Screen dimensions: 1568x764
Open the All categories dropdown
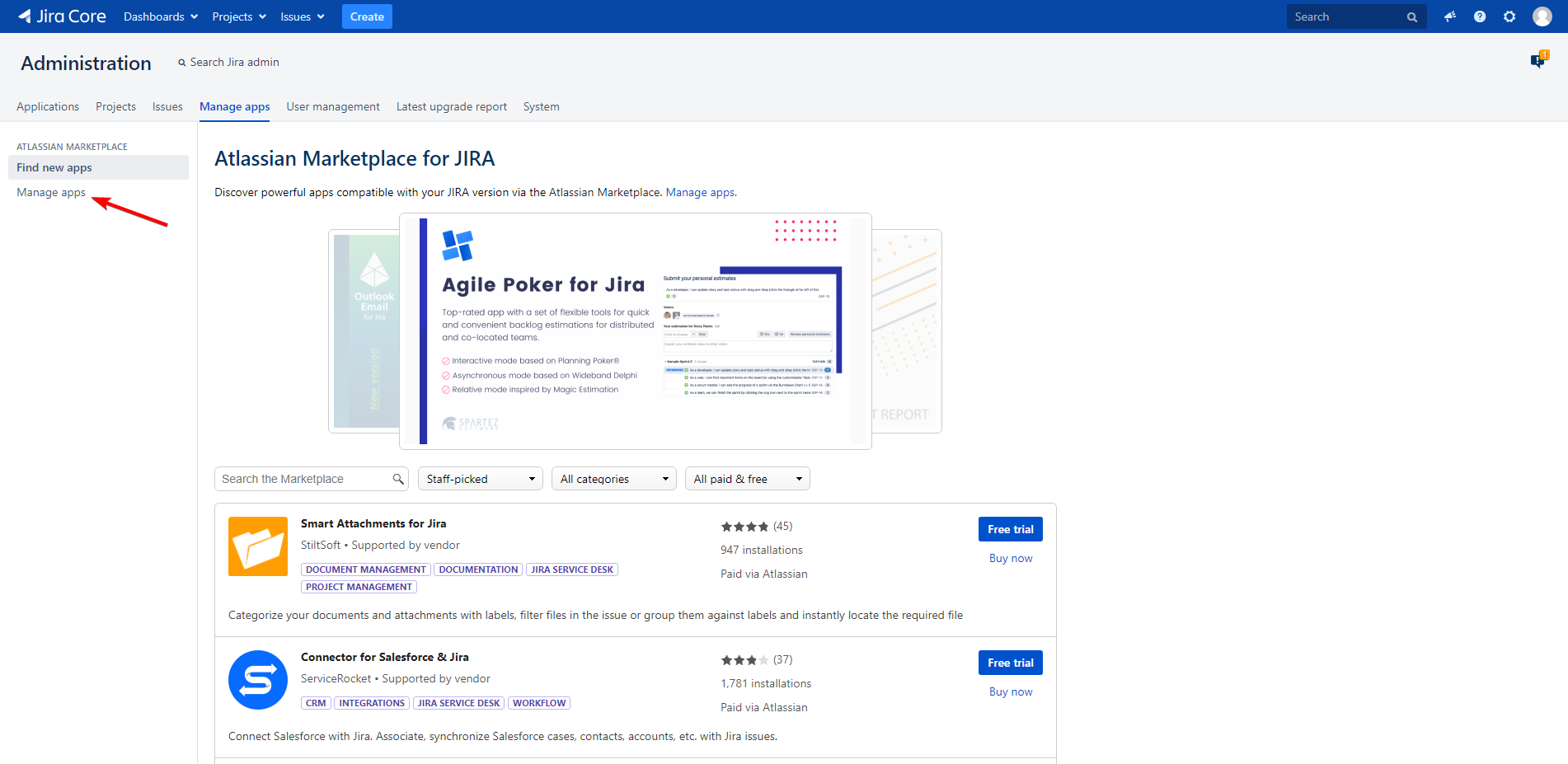pos(613,479)
